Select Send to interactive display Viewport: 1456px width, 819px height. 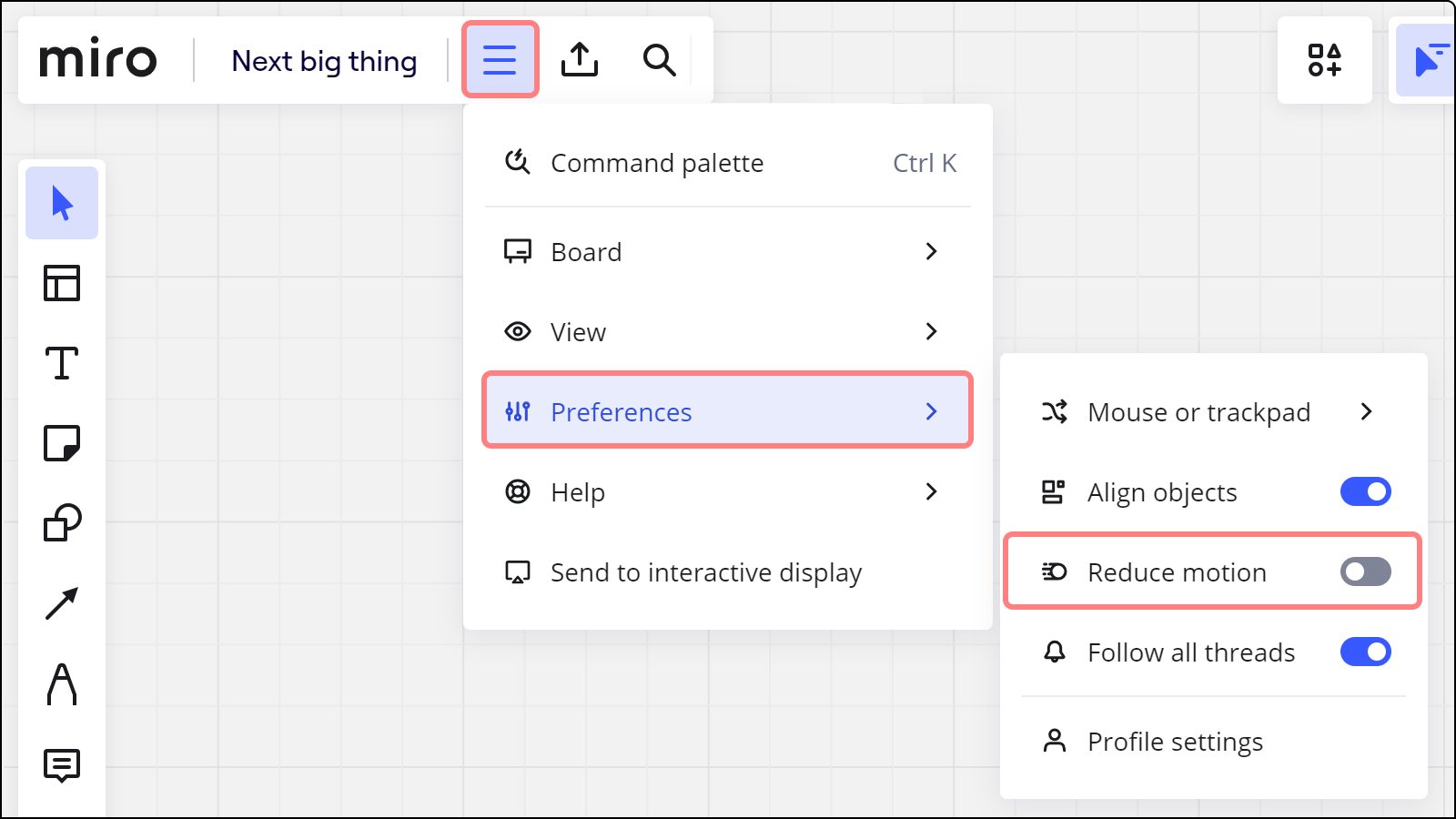(x=706, y=572)
